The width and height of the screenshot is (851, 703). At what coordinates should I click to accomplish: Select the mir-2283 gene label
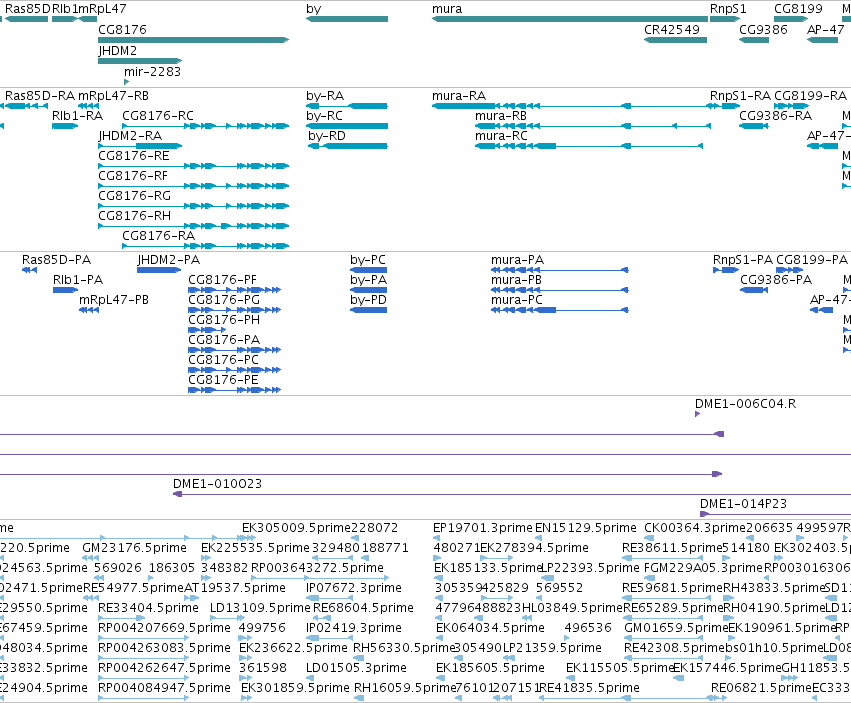coord(153,72)
